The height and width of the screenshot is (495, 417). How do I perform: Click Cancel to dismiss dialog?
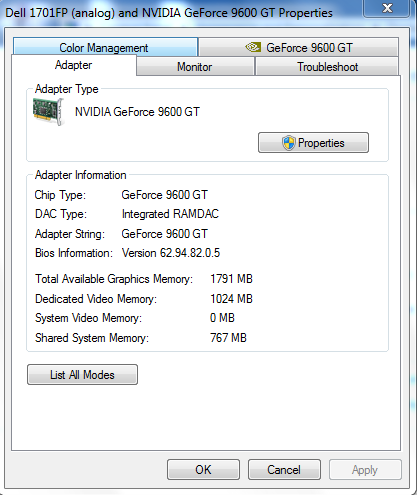click(284, 470)
